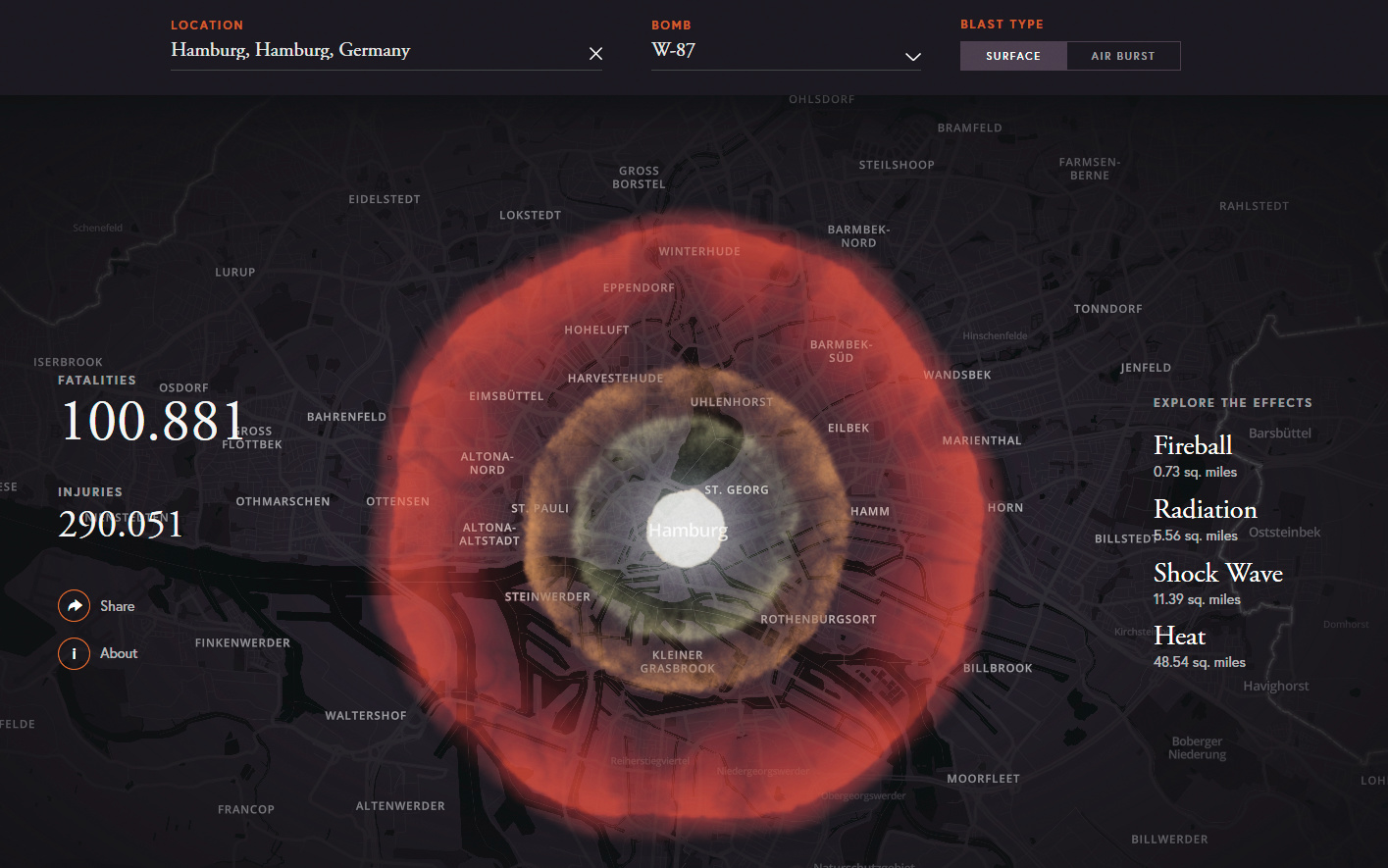The width and height of the screenshot is (1388, 868).
Task: Click the Marienthal map label
Action: pyautogui.click(x=982, y=441)
